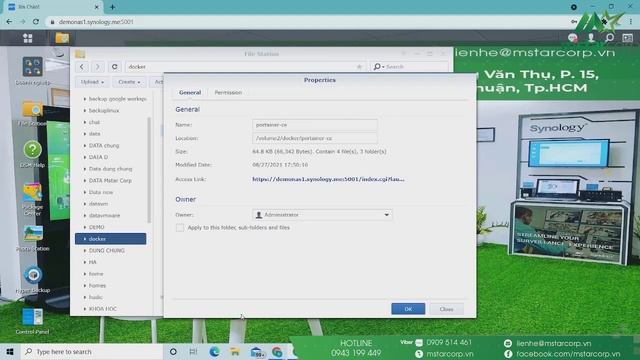Go back in File Station navigation
Screen dimensions: 640x360
(x=82, y=67)
